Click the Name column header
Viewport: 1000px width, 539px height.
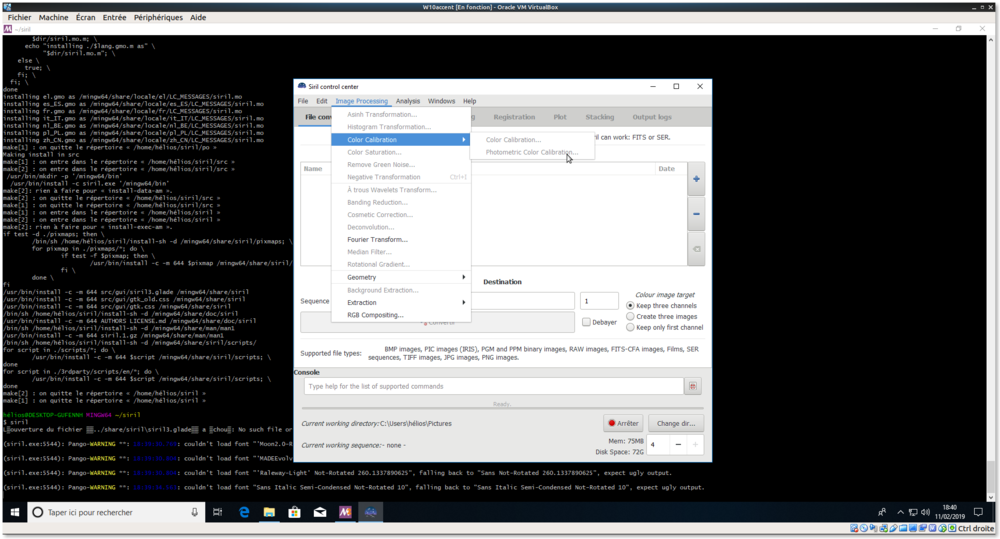coord(313,168)
